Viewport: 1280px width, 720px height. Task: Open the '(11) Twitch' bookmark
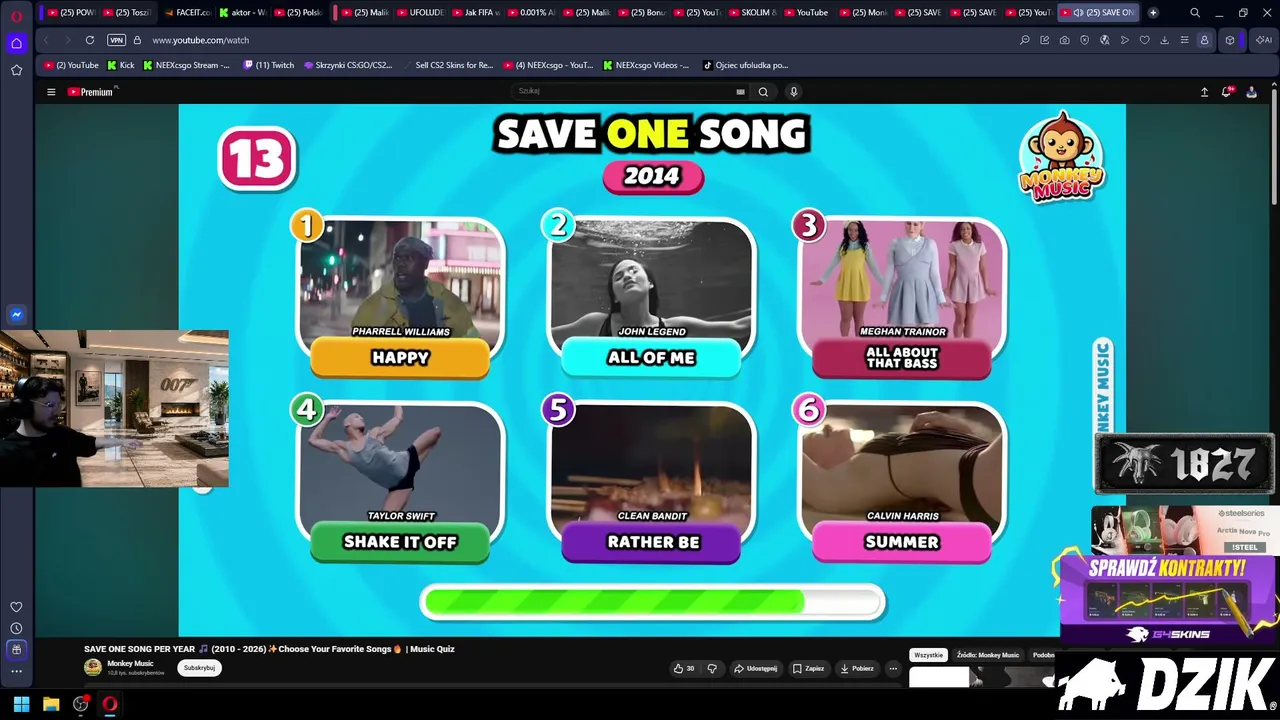(269, 65)
